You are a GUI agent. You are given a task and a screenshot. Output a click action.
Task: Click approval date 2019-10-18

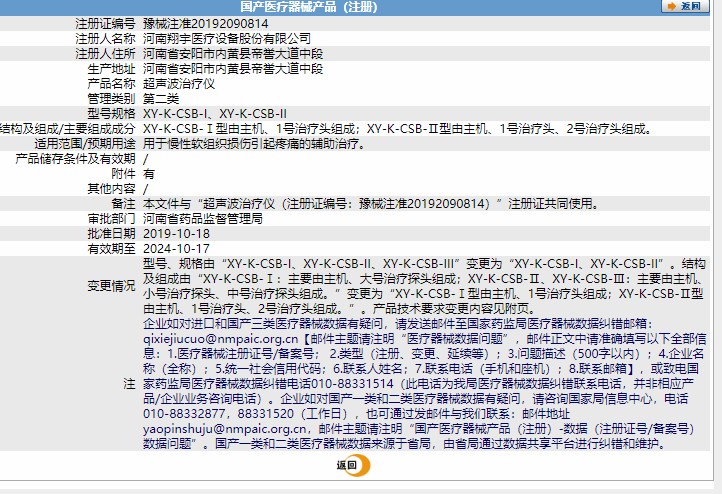click(x=176, y=234)
